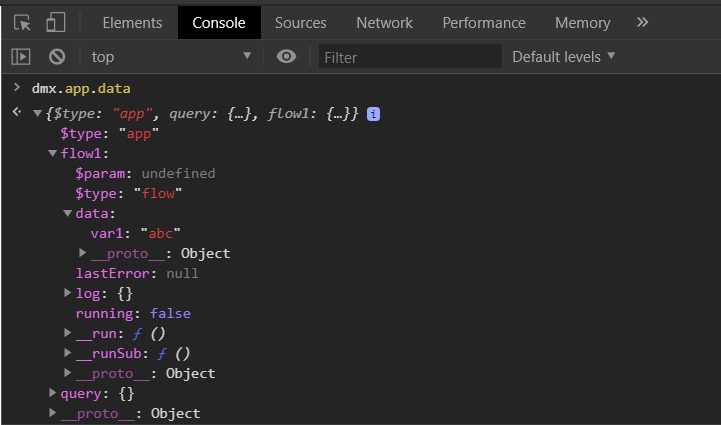Viewport: 721px width, 425px height.
Task: Expand the __runSub function entry
Action: 68,353
